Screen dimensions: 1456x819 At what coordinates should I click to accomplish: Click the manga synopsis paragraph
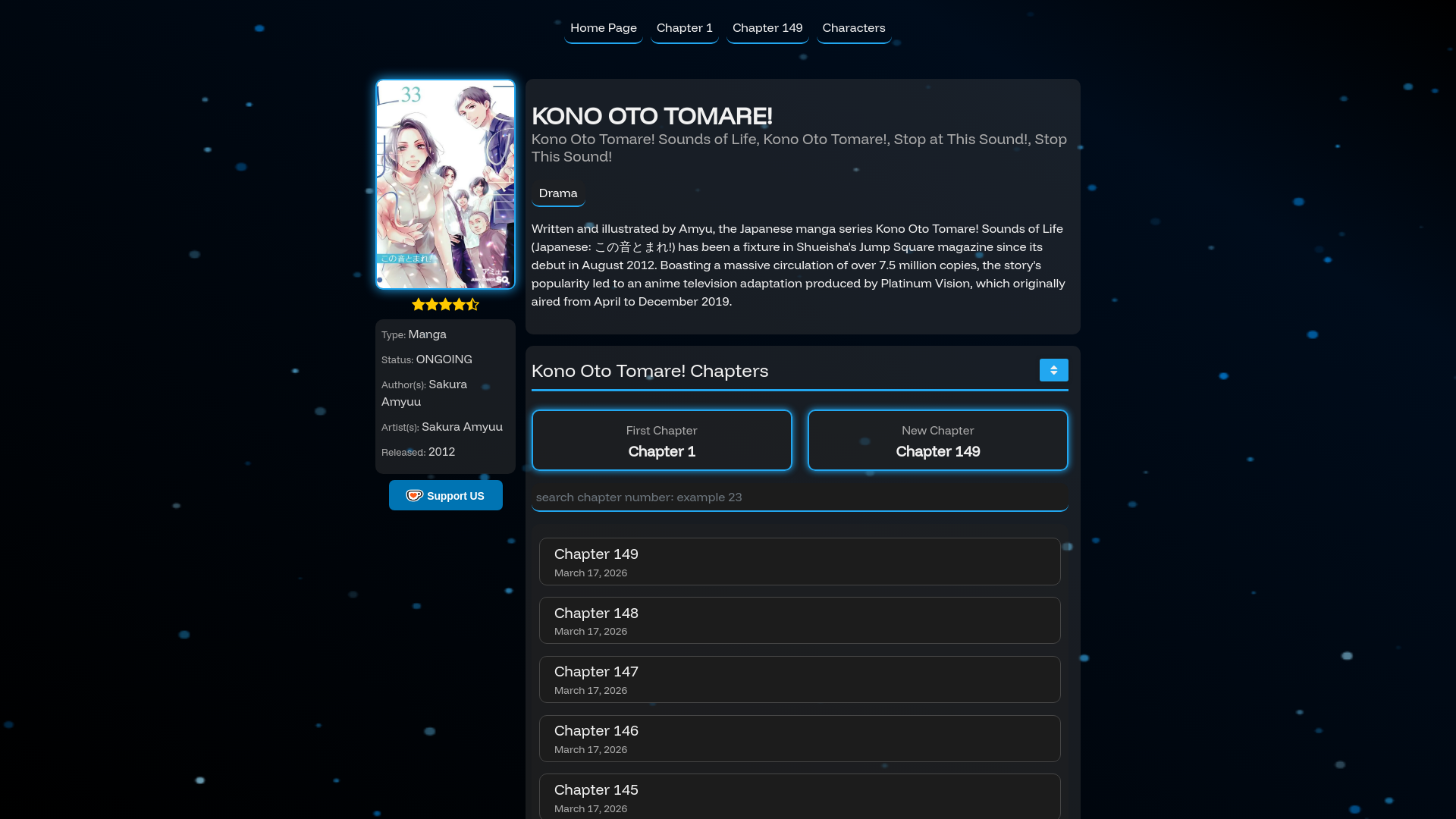799,265
